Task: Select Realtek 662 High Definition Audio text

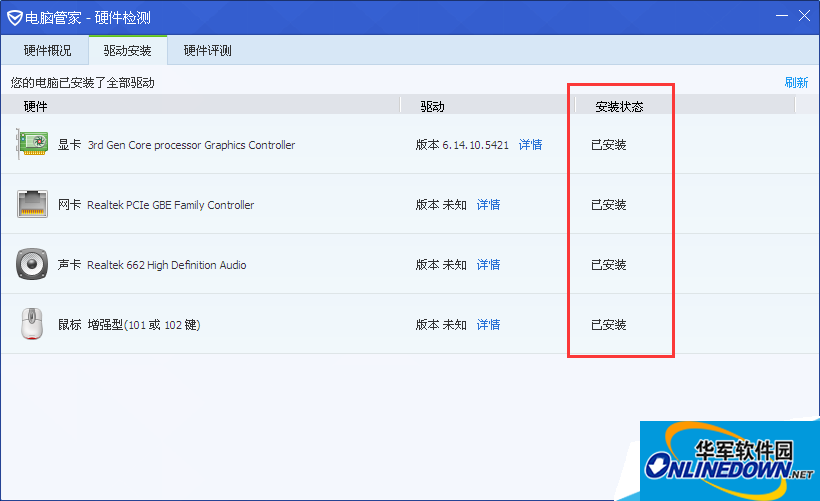Action: (166, 265)
